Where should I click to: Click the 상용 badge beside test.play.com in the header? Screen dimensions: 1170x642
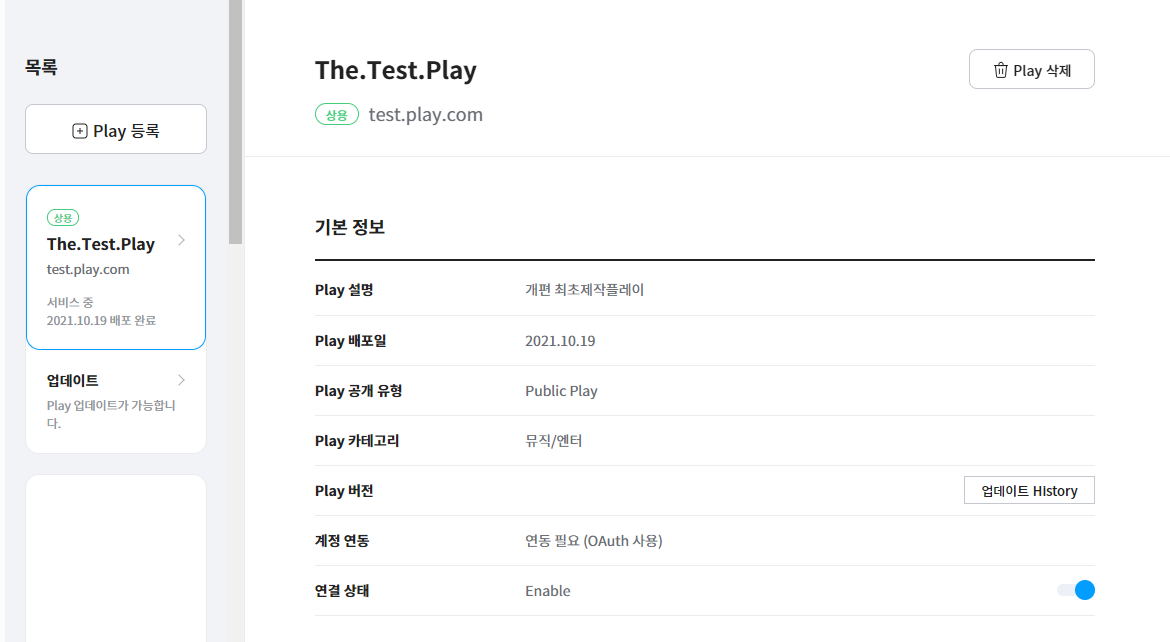click(337, 115)
